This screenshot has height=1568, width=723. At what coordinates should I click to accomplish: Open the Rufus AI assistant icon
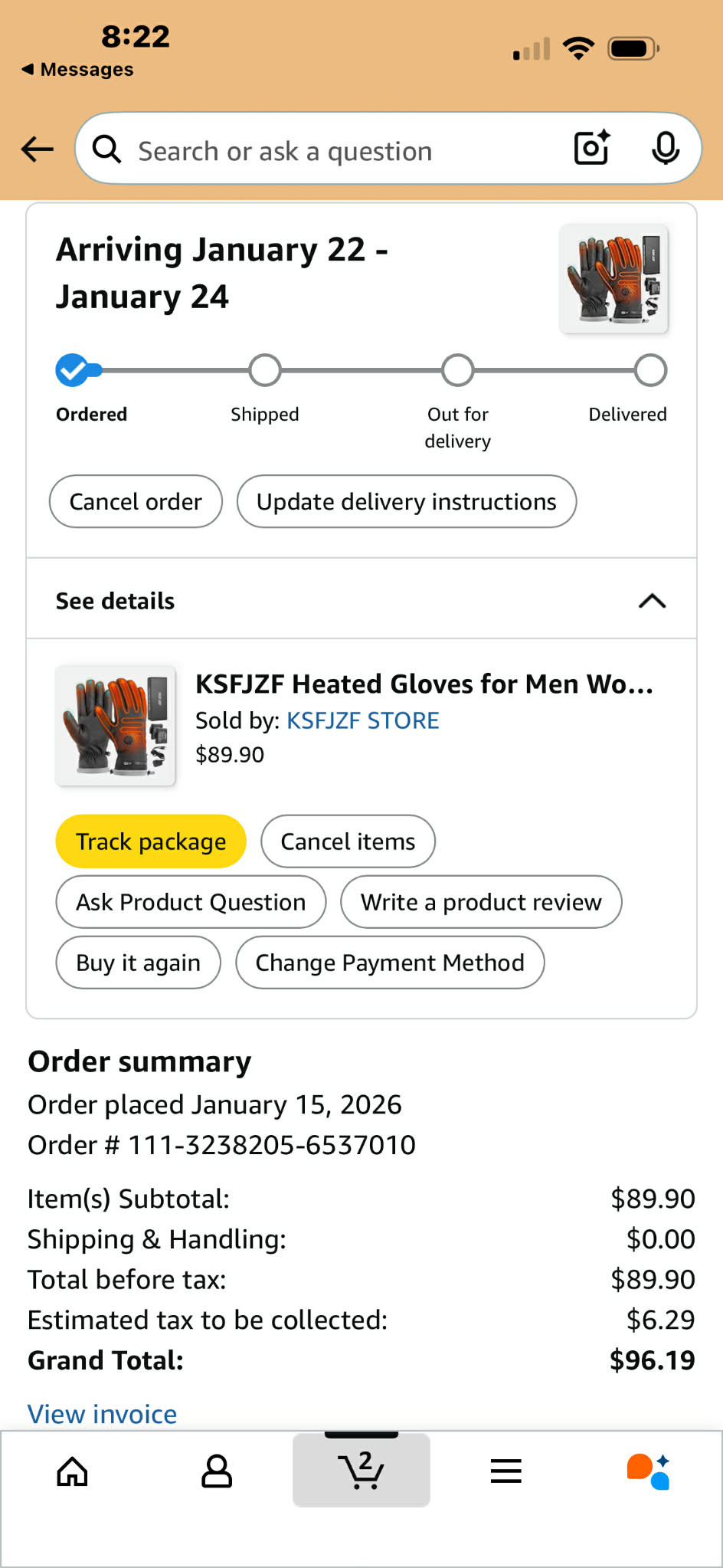pos(648,1471)
